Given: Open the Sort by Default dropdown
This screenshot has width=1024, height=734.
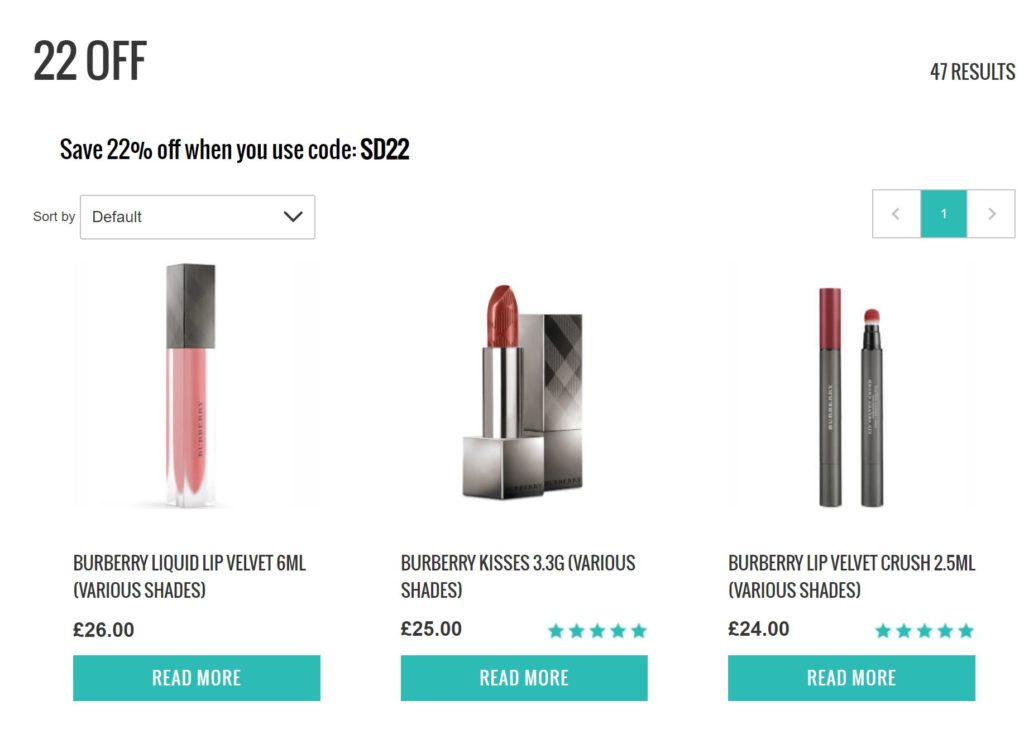Looking at the screenshot, I should (197, 217).
